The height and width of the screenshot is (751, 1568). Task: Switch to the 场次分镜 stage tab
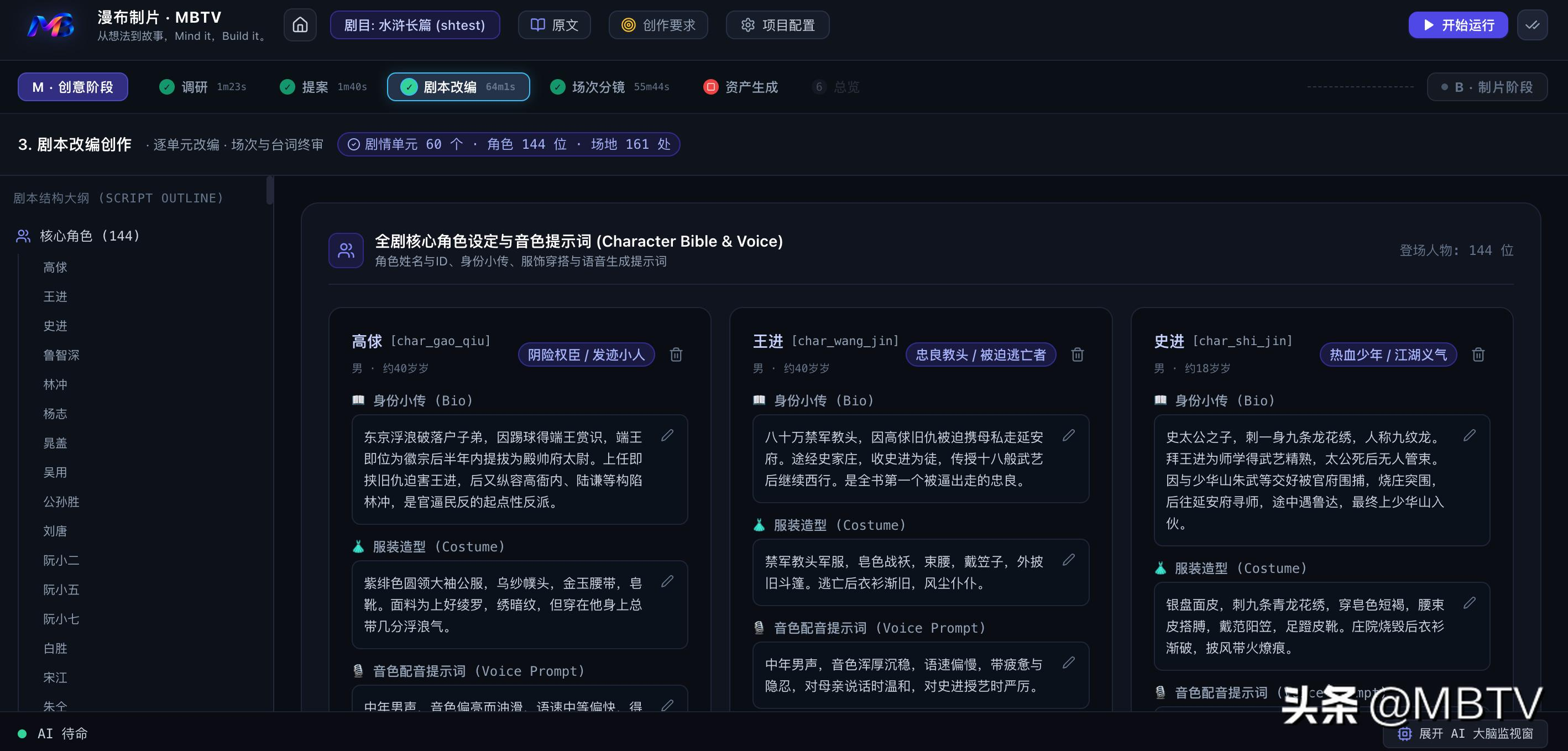coord(609,87)
